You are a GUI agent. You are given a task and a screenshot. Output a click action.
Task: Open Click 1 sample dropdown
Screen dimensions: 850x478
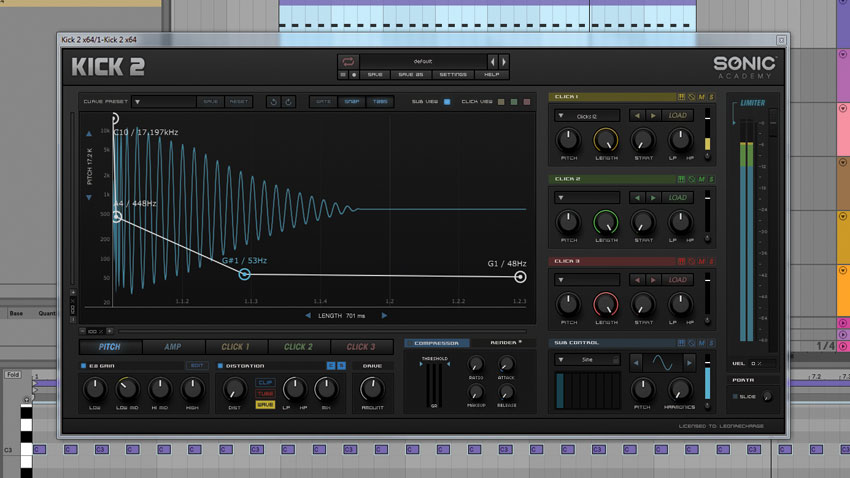[587, 115]
